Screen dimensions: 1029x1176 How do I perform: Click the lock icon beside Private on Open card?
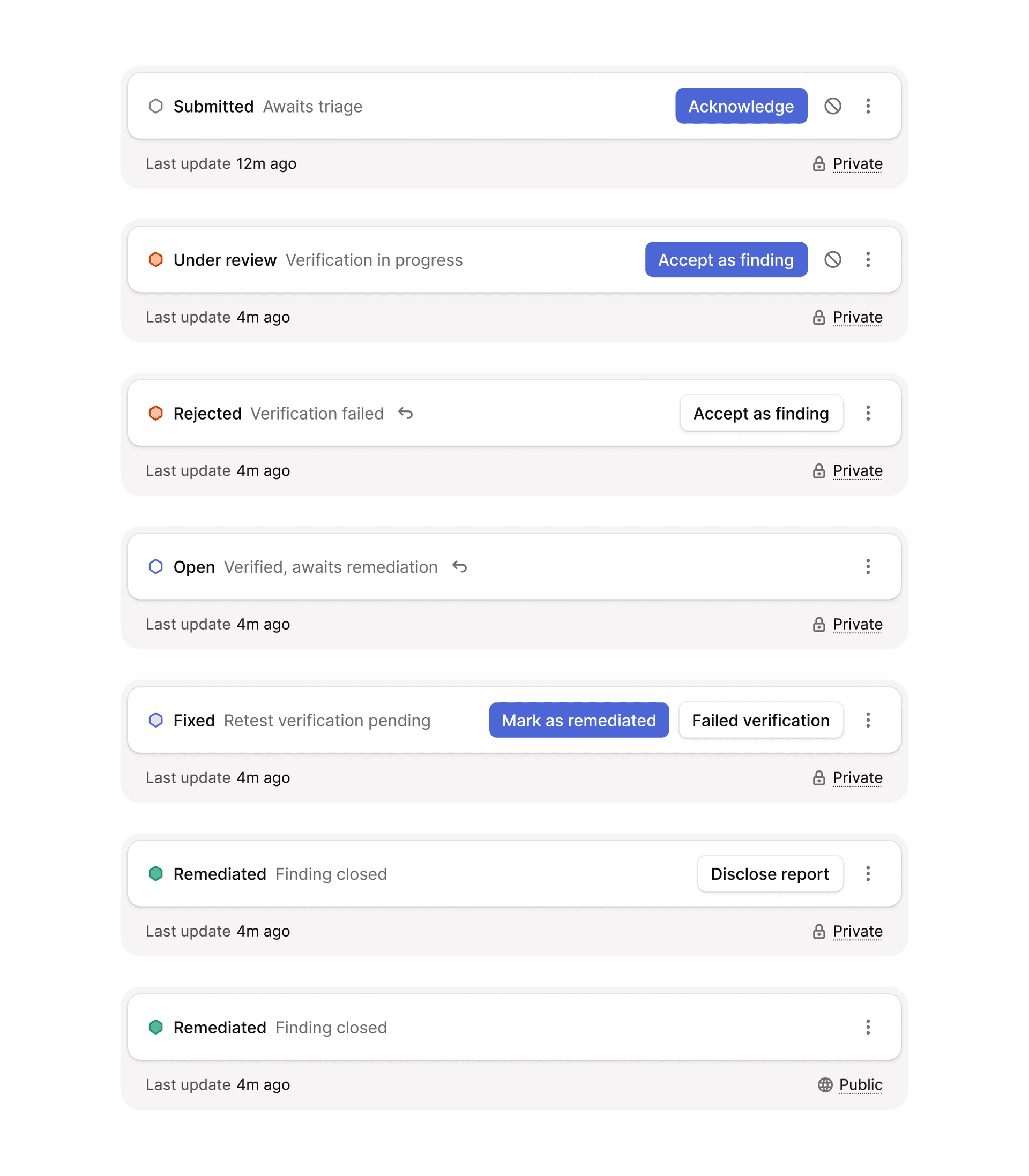pyautogui.click(x=818, y=624)
